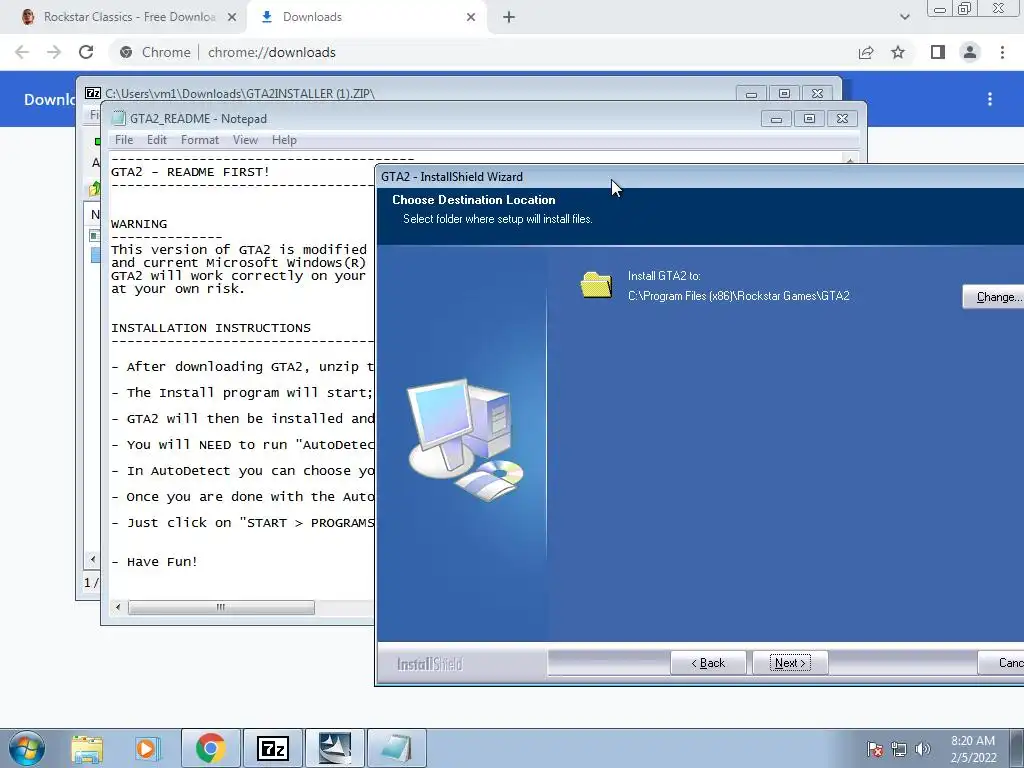Switch to the Downloads browser tab

click(368, 17)
